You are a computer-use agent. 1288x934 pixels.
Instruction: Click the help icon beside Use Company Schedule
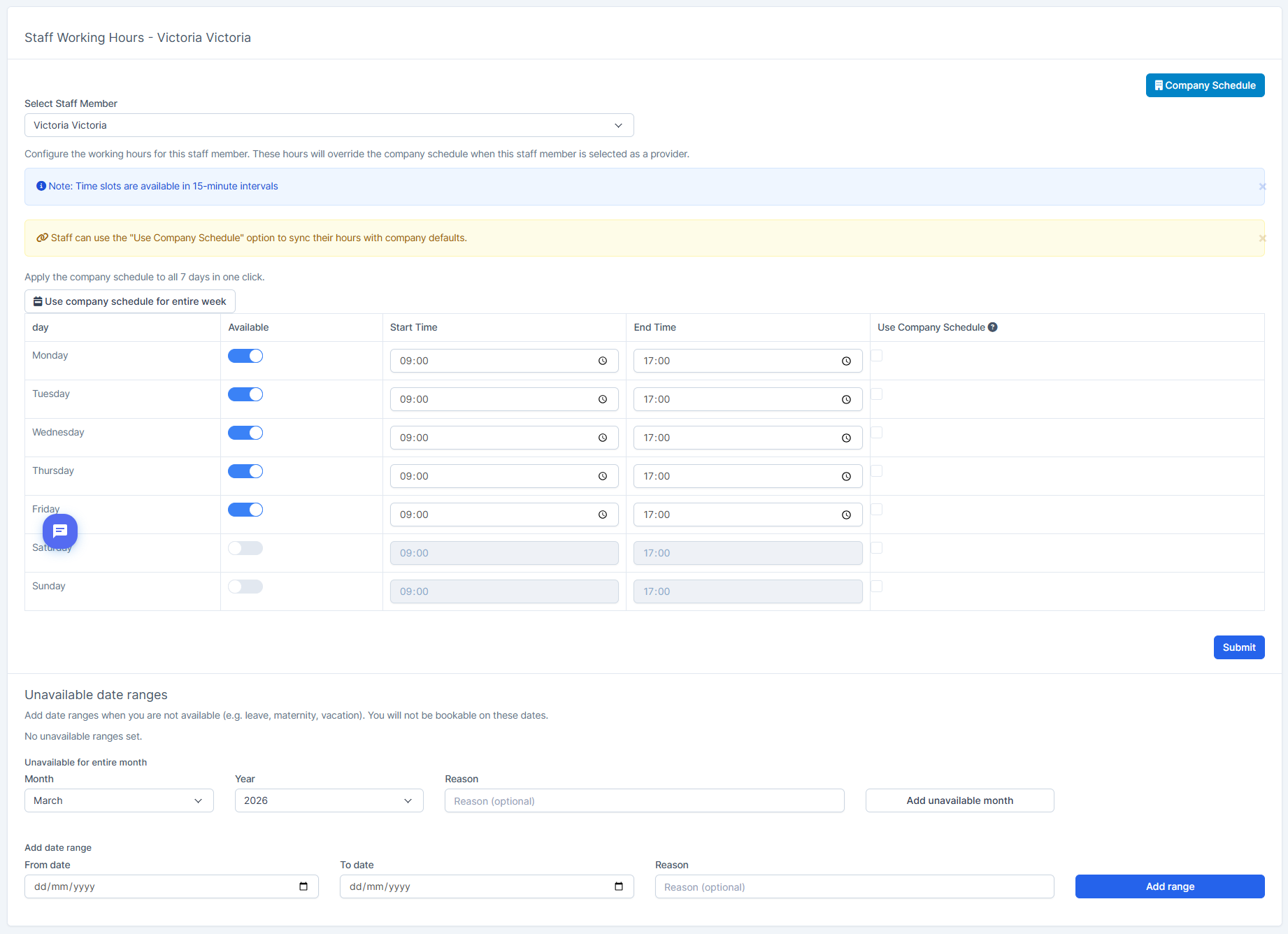click(992, 327)
